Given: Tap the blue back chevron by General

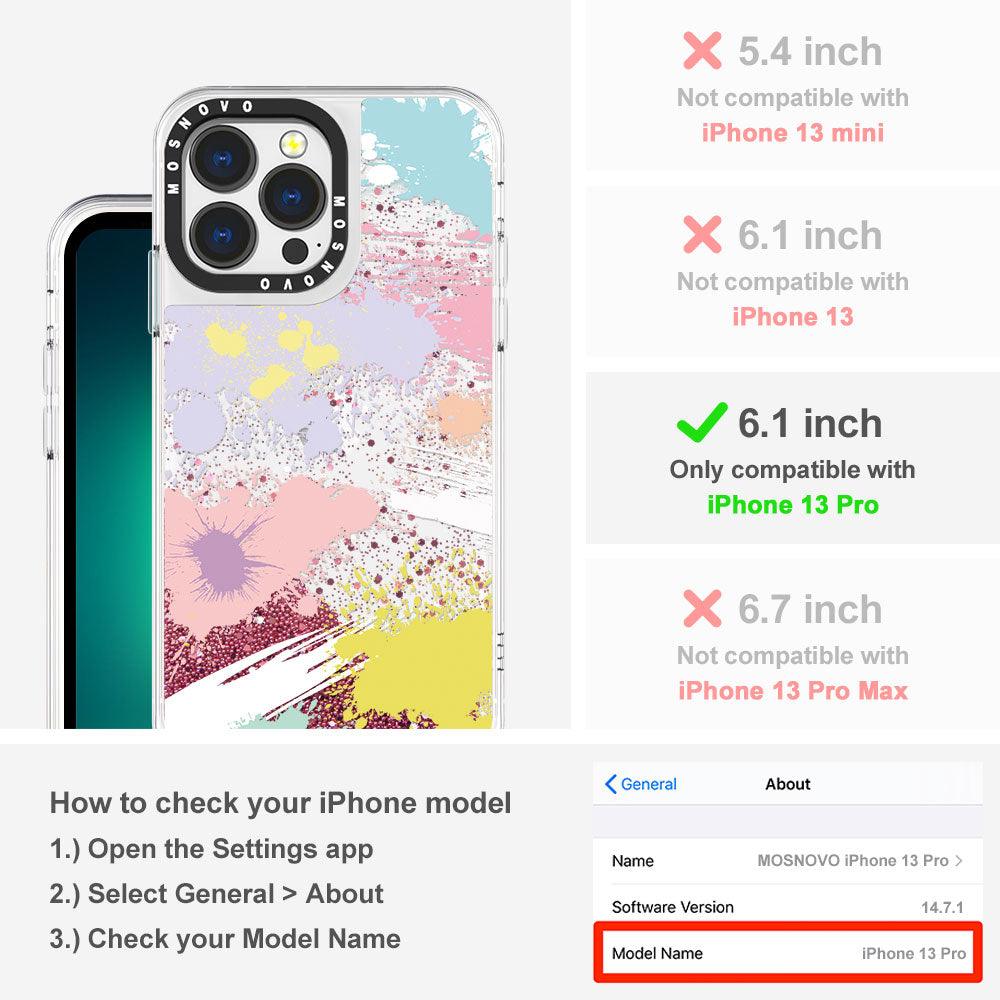Looking at the screenshot, I should (610, 784).
